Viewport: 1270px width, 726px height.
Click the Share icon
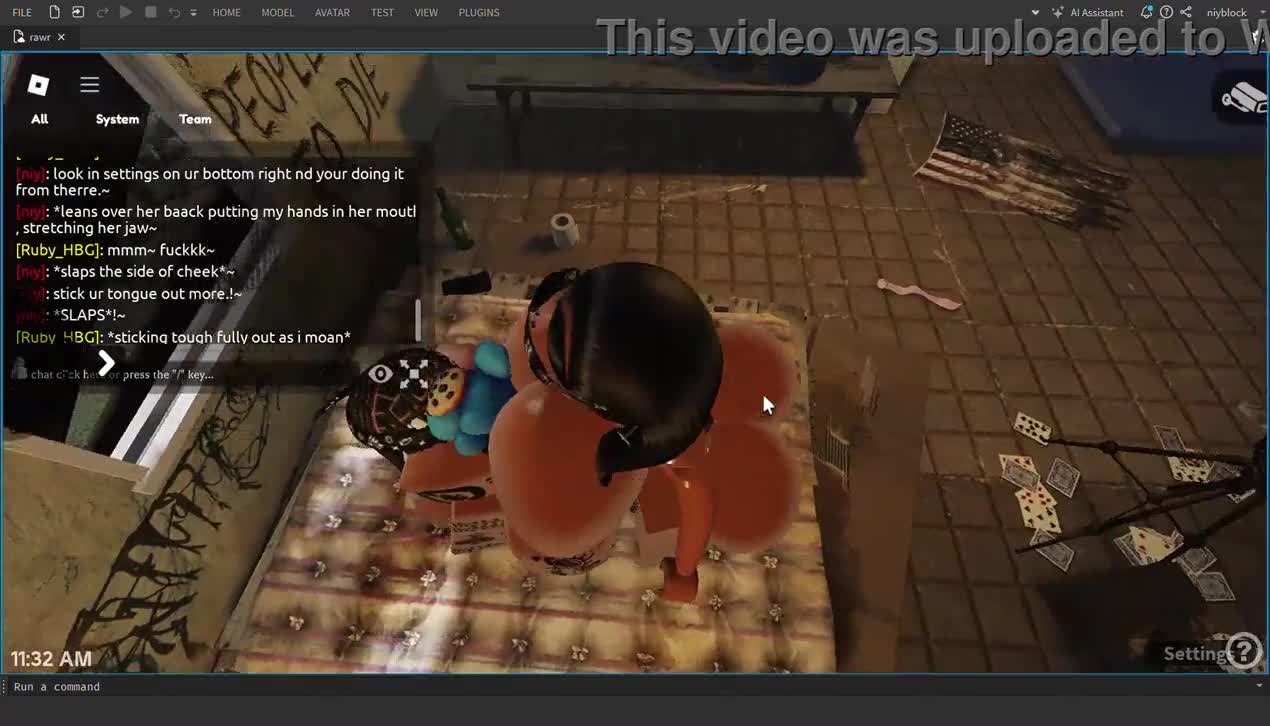point(1186,12)
